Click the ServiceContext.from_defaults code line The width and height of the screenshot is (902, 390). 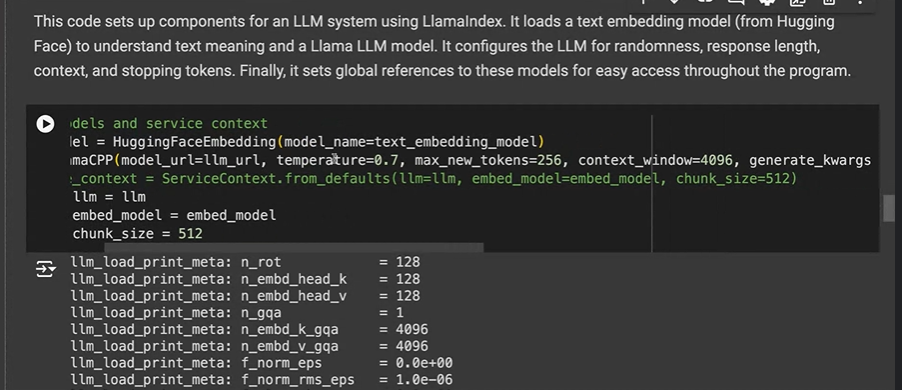[434, 178]
